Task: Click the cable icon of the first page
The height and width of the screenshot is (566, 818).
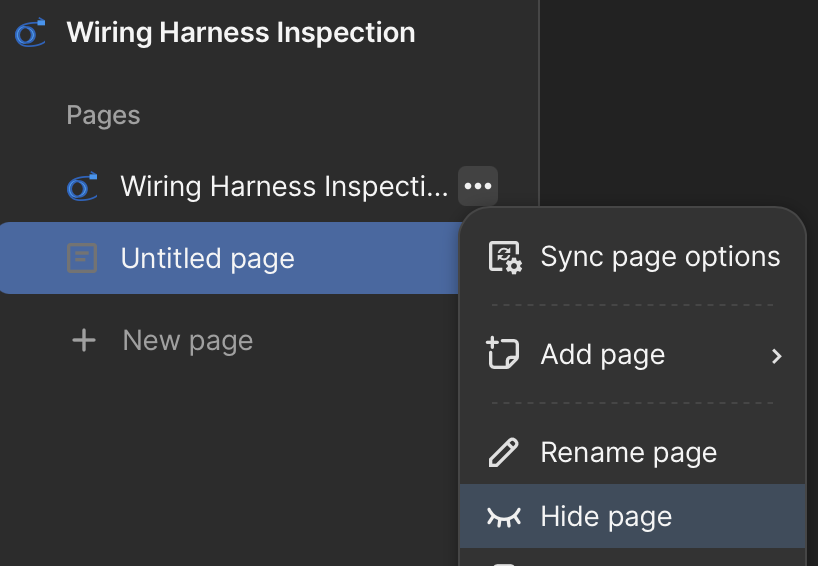Action: 82,186
